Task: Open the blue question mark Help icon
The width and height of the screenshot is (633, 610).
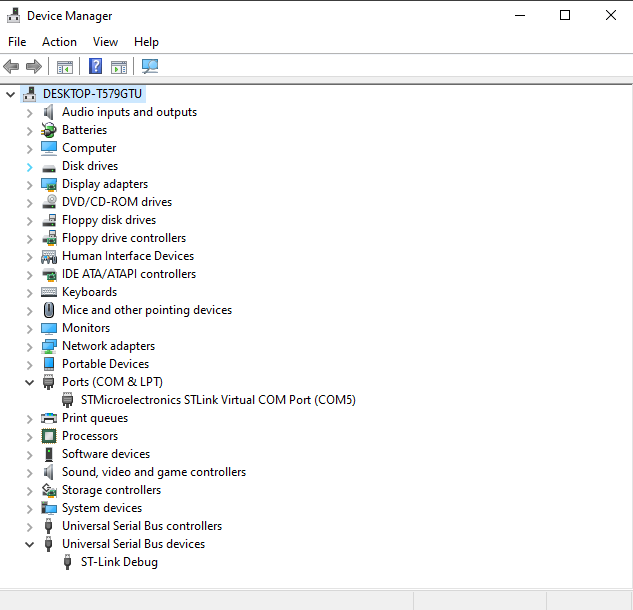Action: click(95, 66)
